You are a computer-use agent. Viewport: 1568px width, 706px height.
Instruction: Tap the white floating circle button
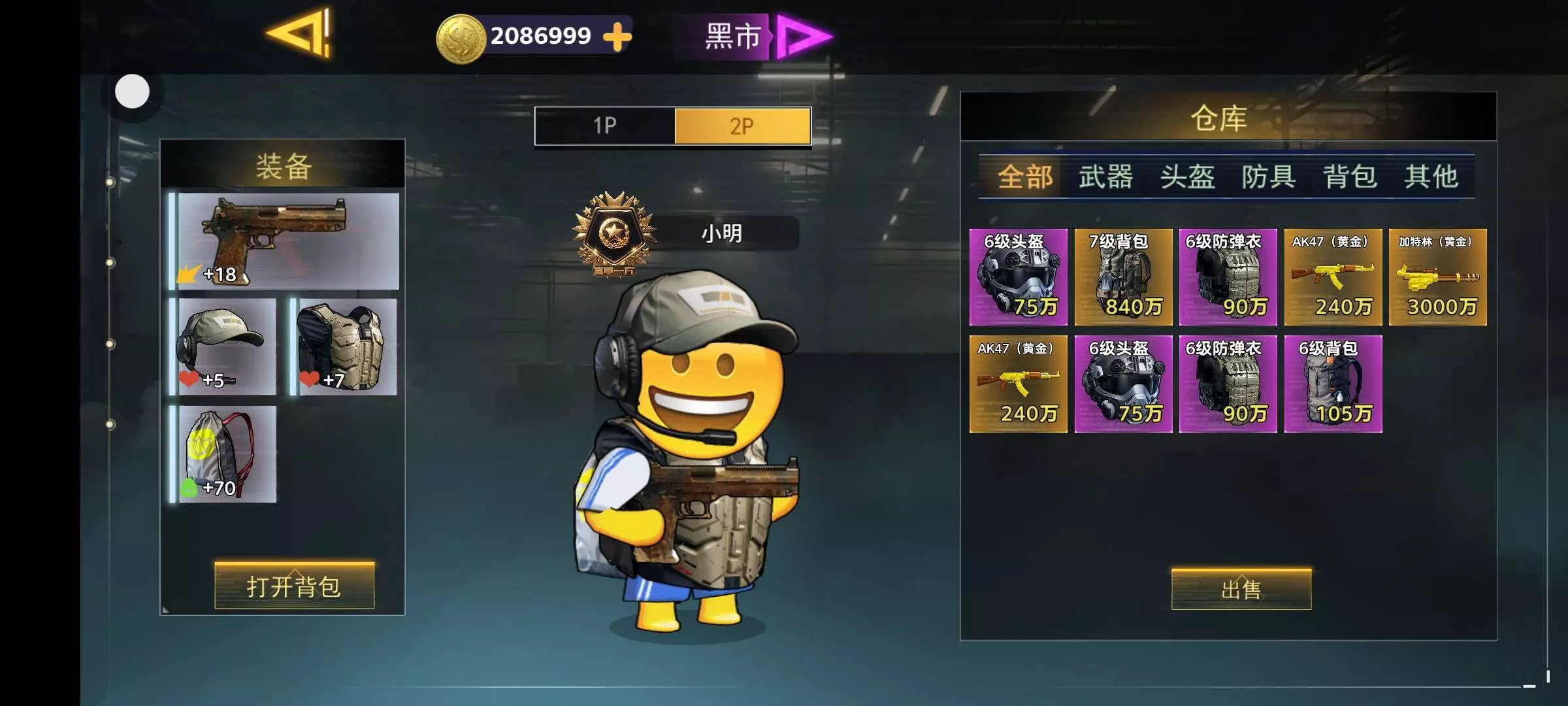[x=132, y=91]
